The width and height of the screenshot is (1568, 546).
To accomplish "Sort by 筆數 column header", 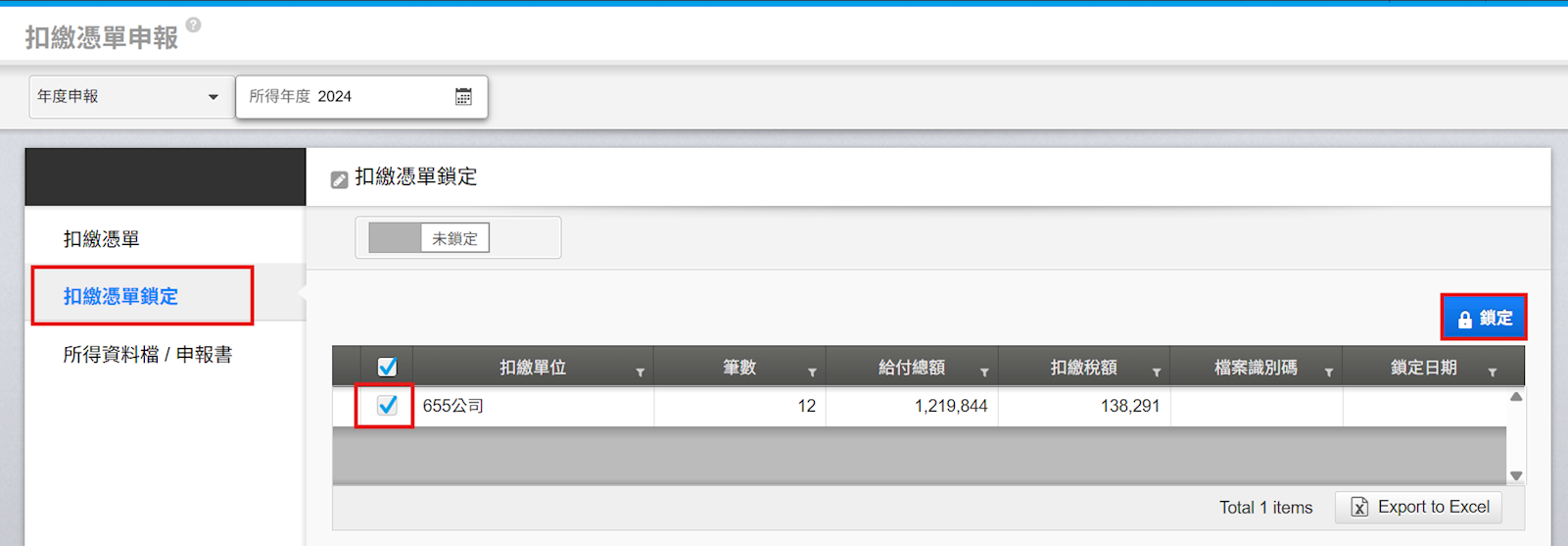I will click(x=739, y=368).
